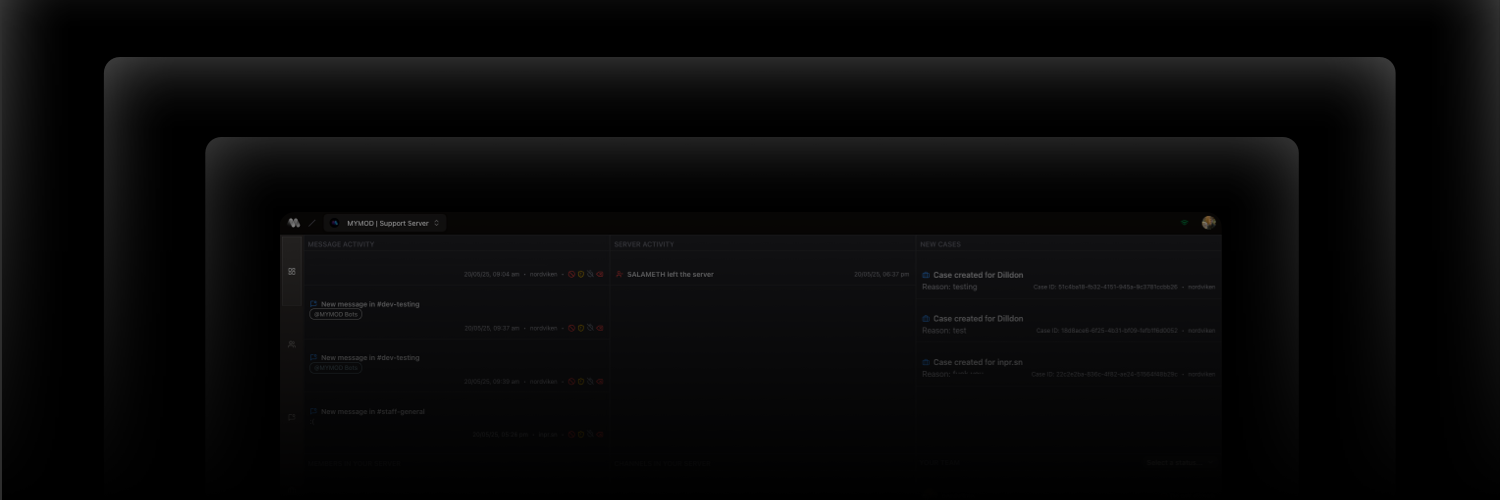Image resolution: width=1500 pixels, height=500 pixels.
Task: Open Dilldon case with reason testing
Action: [x=978, y=275]
